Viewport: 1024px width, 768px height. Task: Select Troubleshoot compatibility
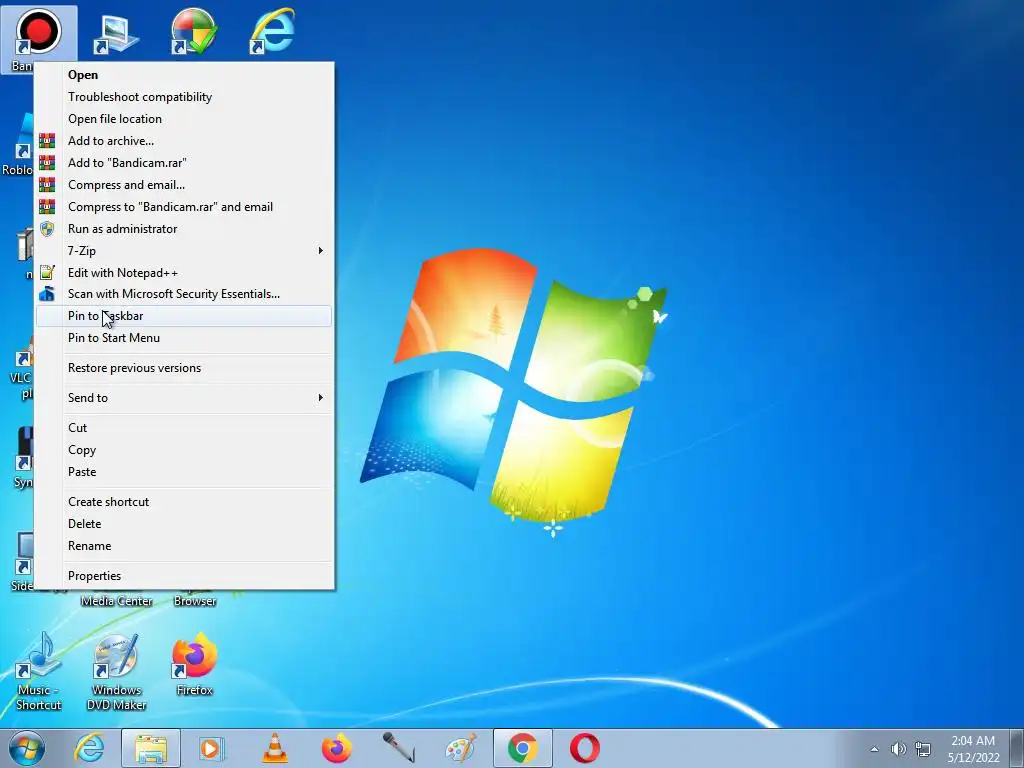coord(184,97)
